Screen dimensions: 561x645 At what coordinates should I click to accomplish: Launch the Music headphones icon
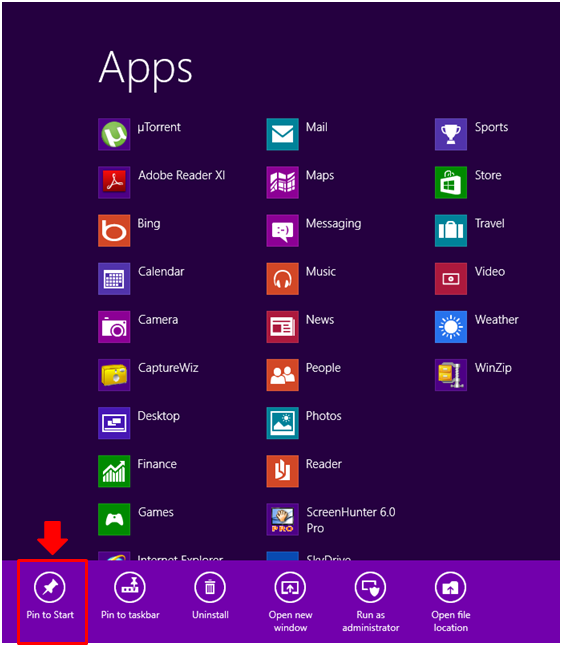click(x=283, y=278)
